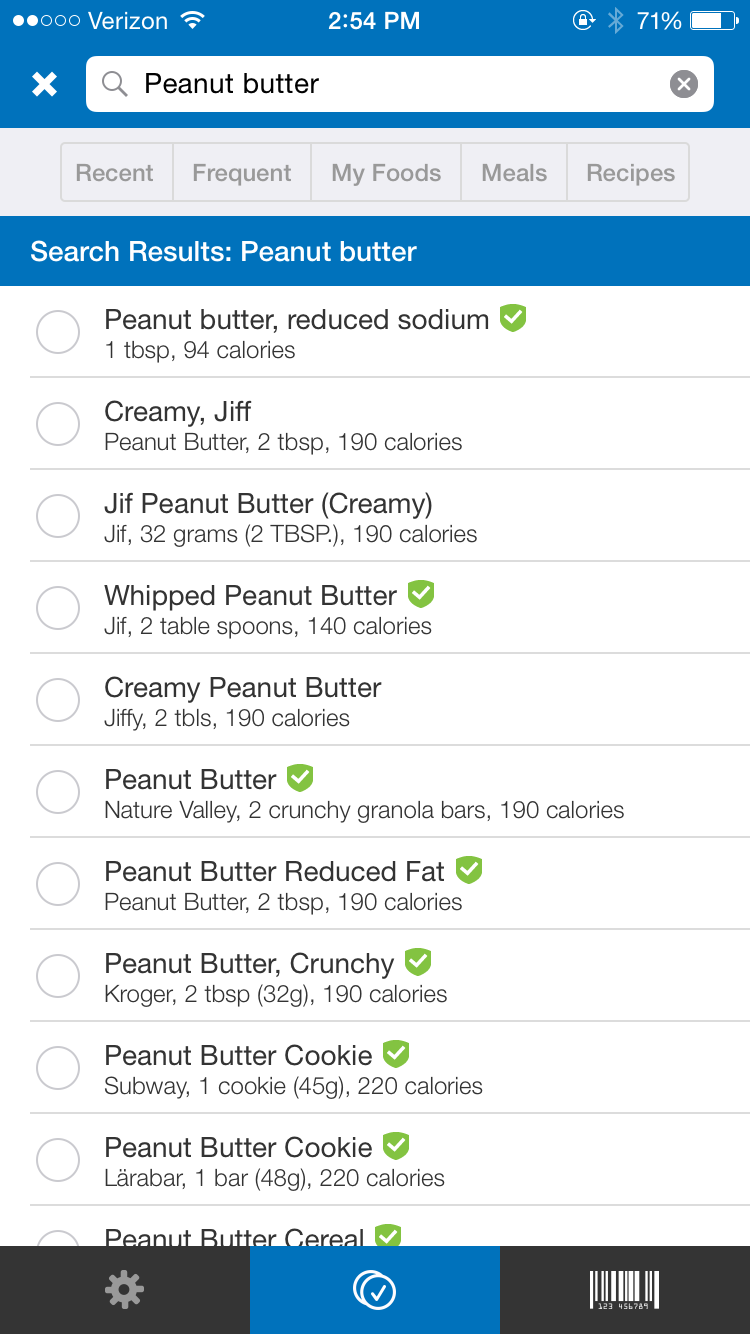Open the Recipes tab
The image size is (750, 1334).
point(630,173)
